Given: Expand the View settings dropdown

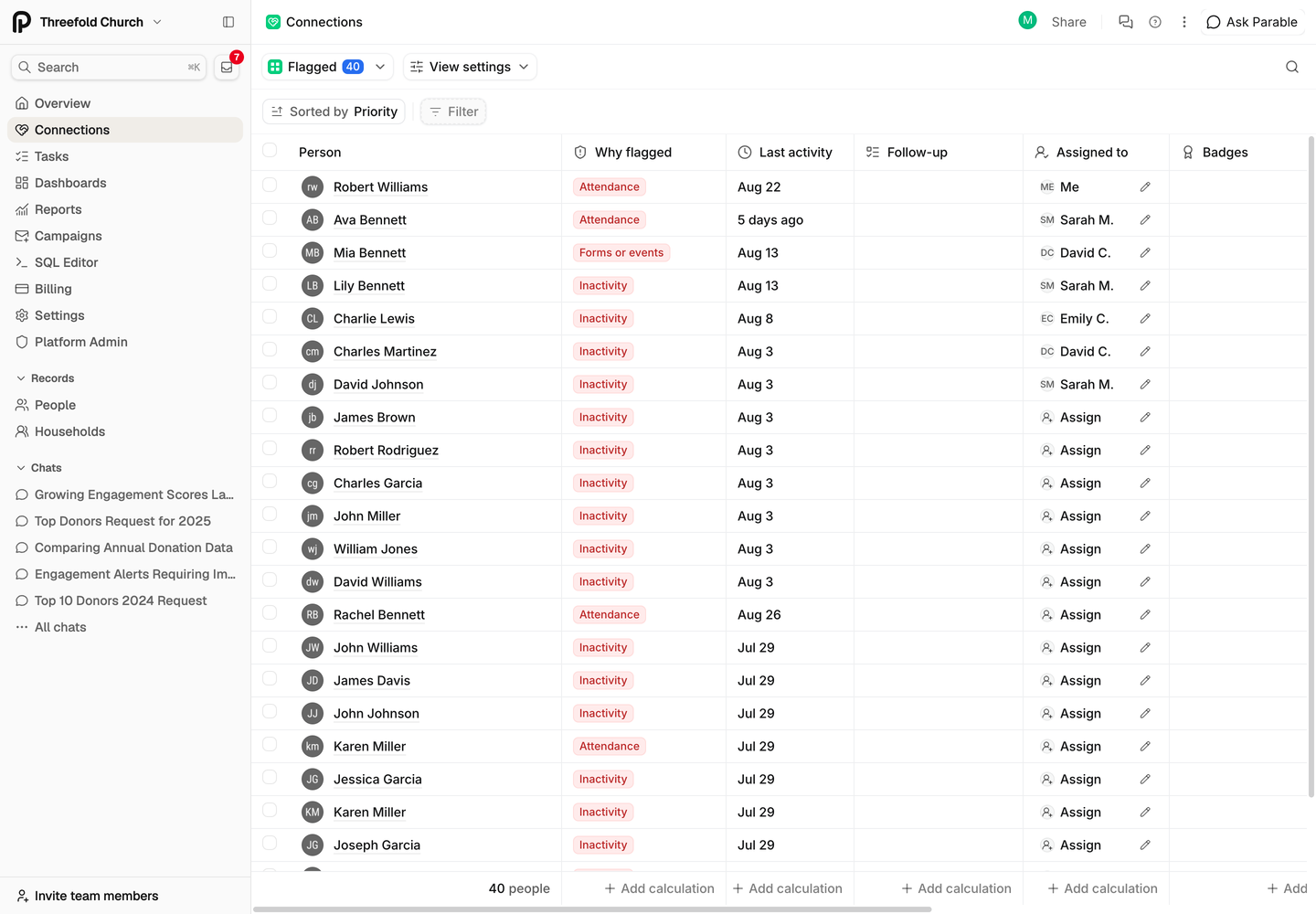Looking at the screenshot, I should coord(470,67).
